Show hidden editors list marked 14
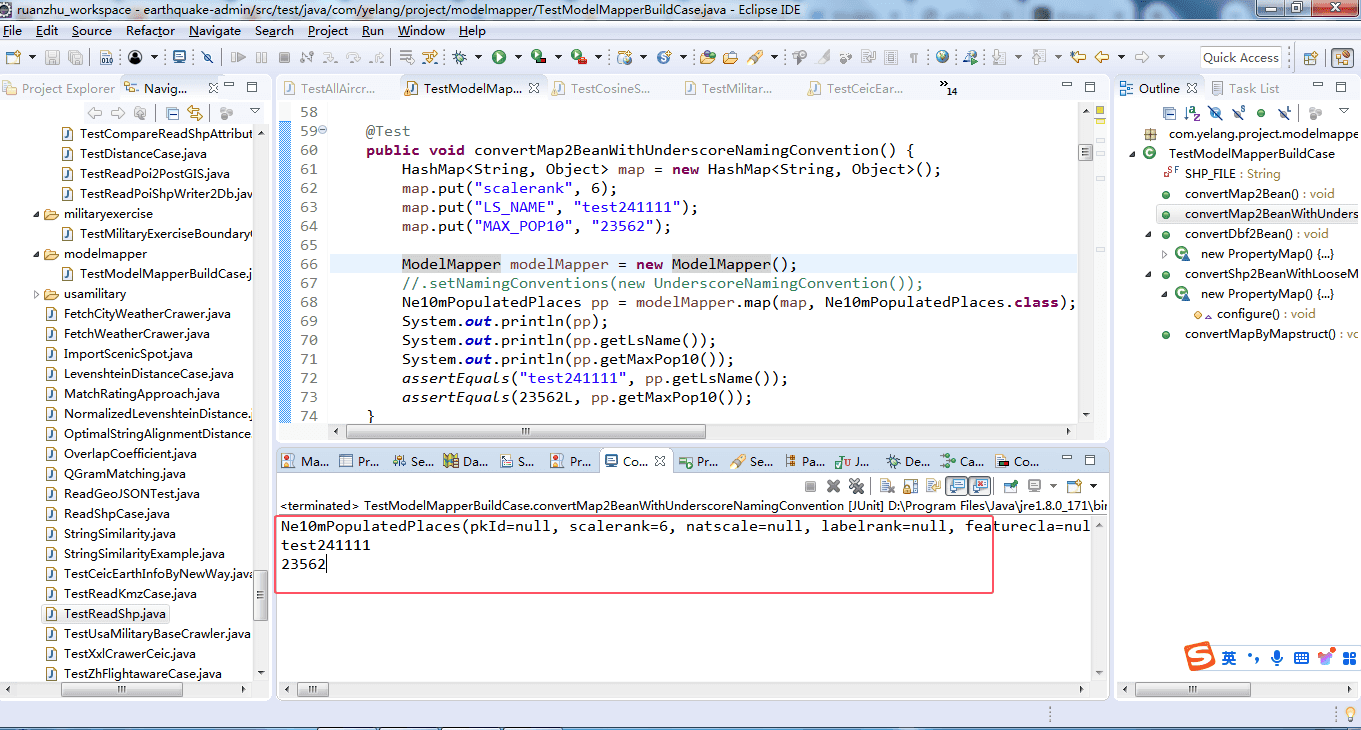Viewport: 1361px width, 730px height. 948,88
